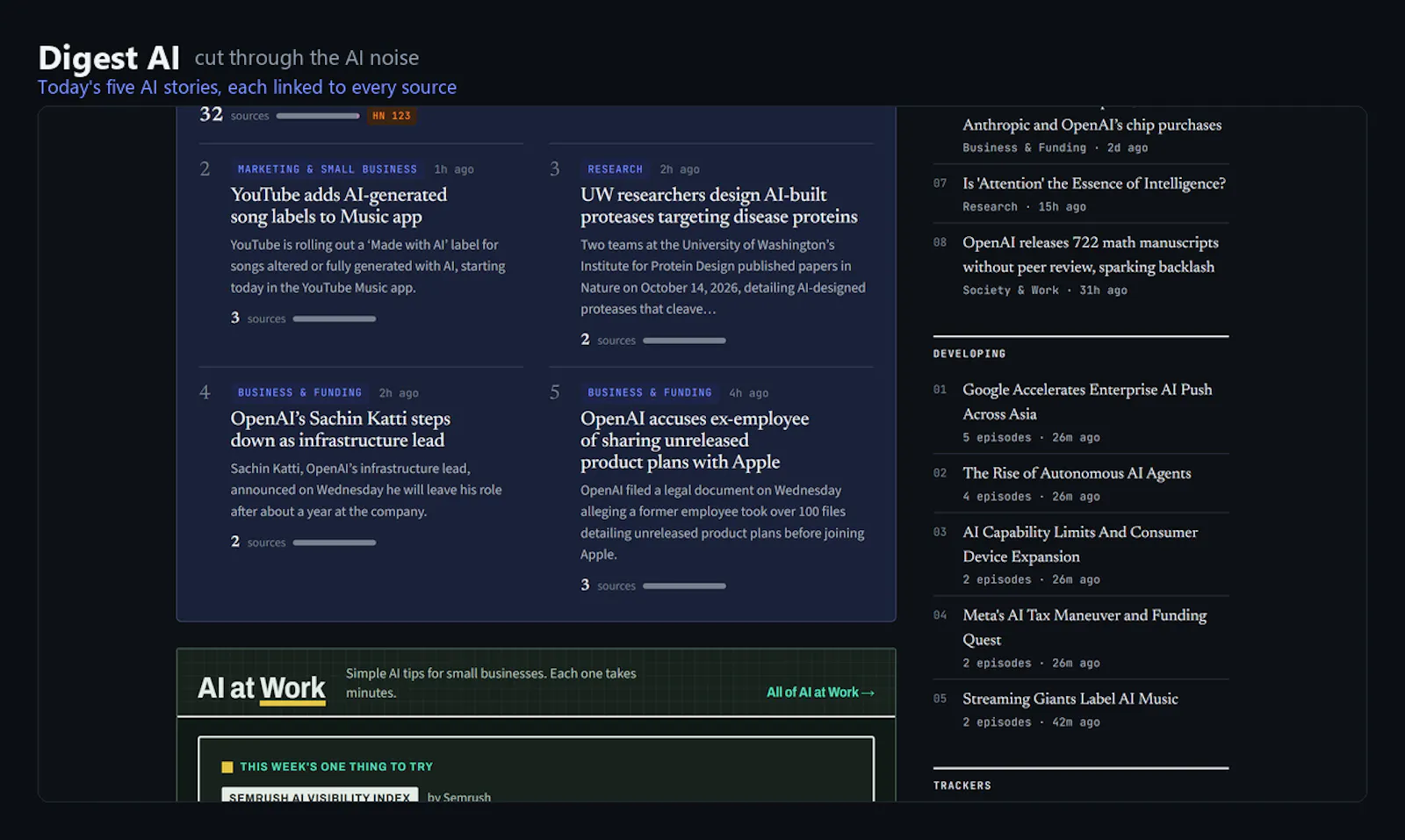Click the 'cut through the AI noise' tagline

click(306, 58)
